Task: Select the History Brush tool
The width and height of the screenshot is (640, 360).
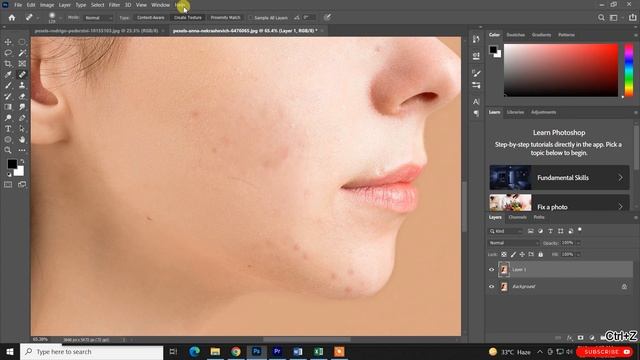Action: tap(8, 96)
